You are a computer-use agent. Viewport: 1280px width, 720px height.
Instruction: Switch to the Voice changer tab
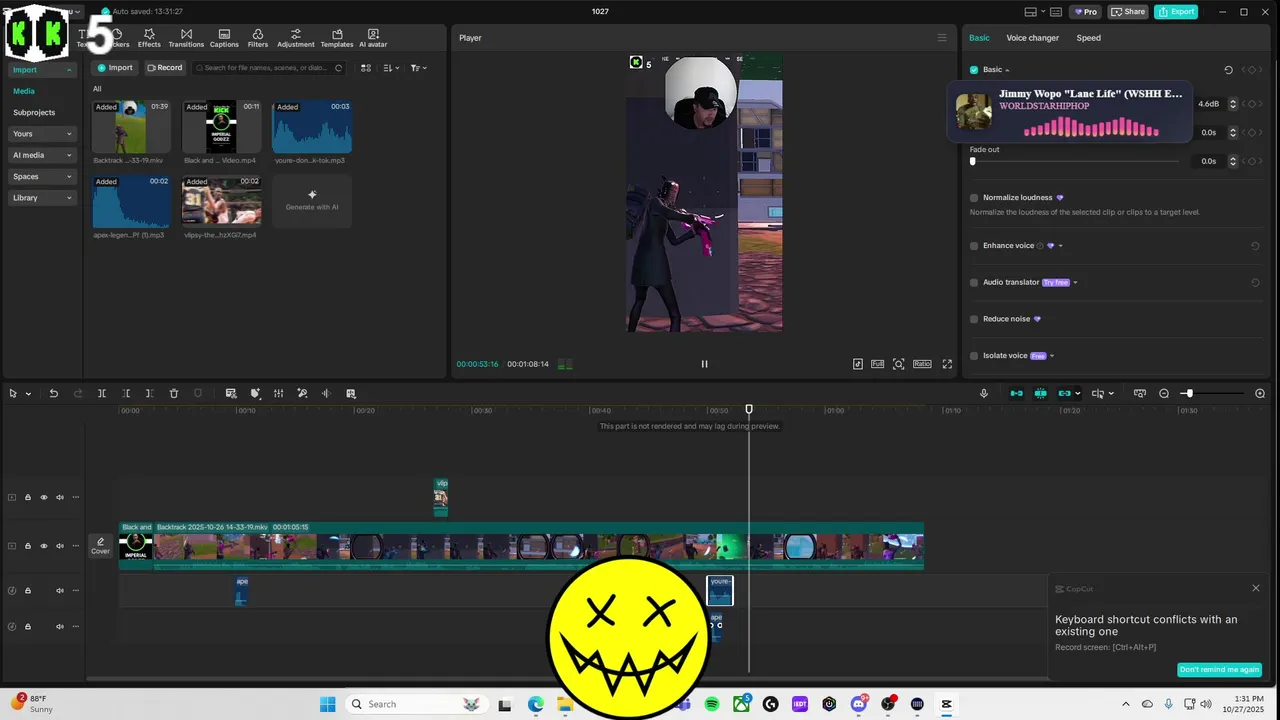[x=1032, y=38]
